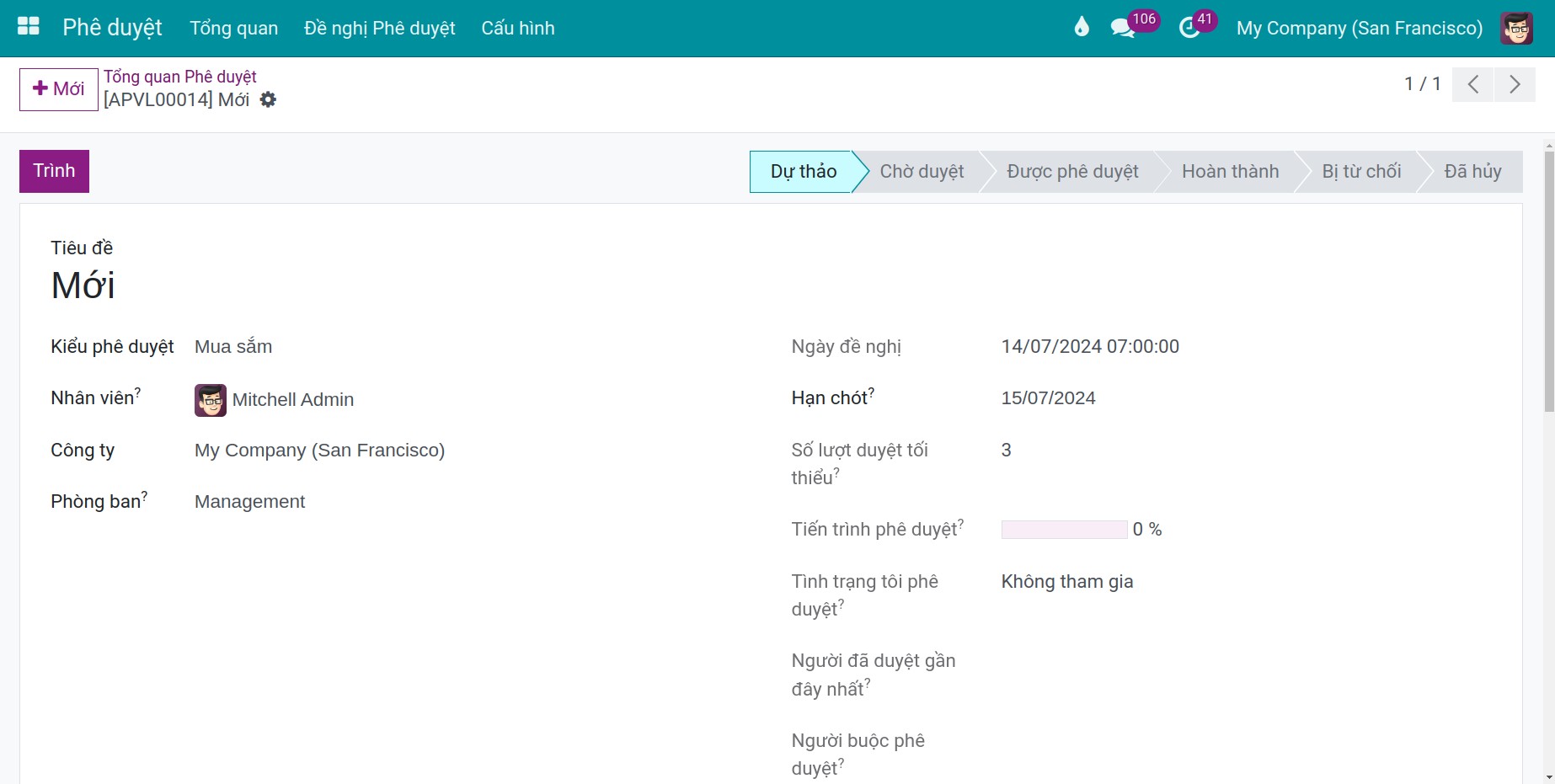
Task: Switch company via My Company (San Francisco) selector
Action: click(1360, 28)
